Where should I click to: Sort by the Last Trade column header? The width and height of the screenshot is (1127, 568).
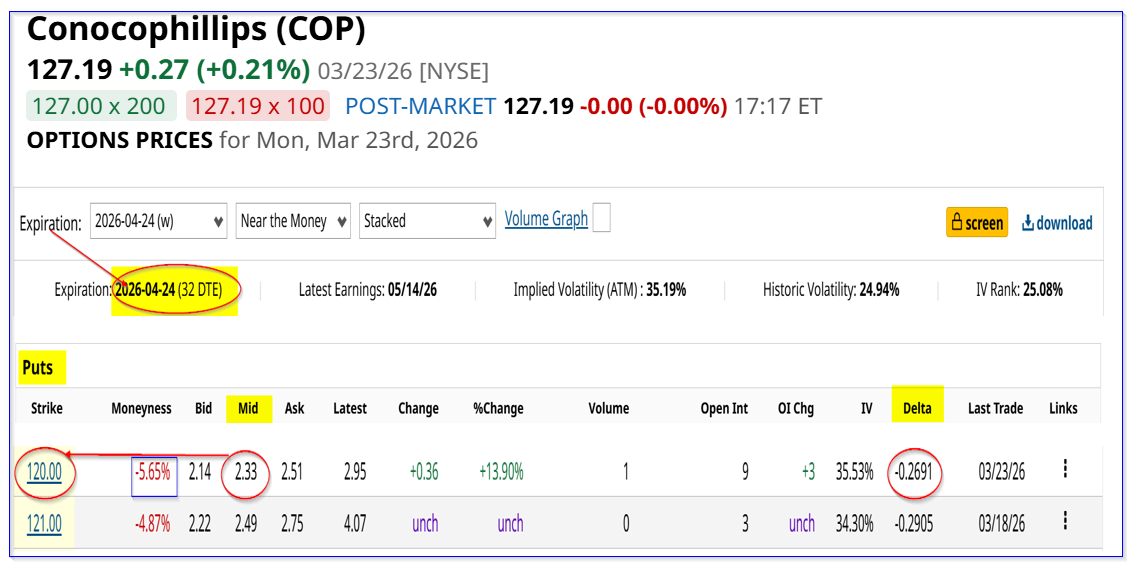point(995,408)
